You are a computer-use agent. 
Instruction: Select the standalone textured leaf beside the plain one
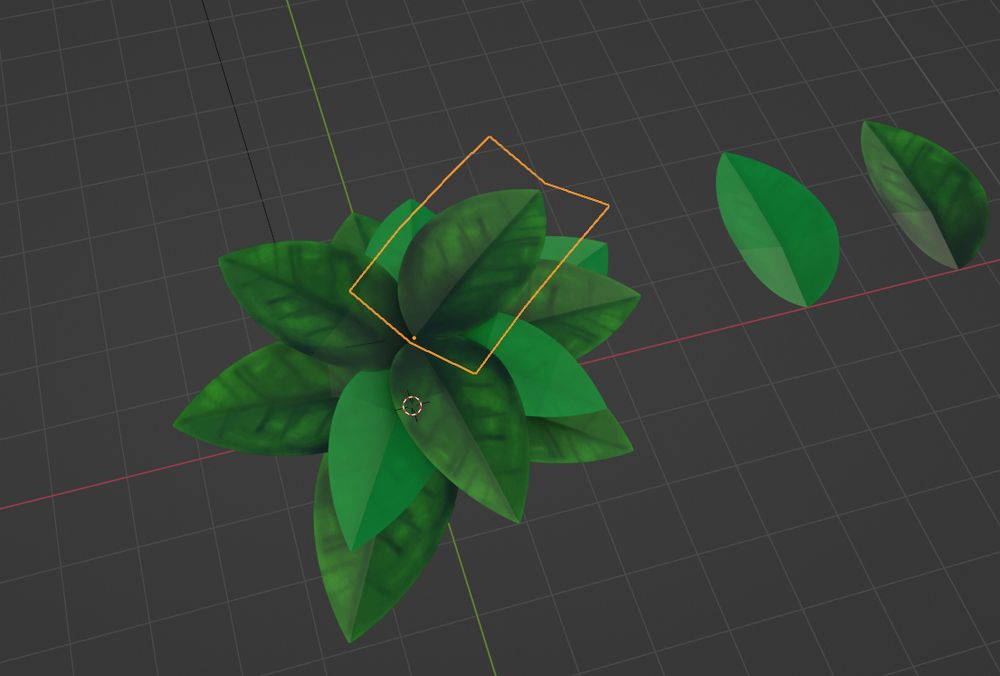[925, 193]
